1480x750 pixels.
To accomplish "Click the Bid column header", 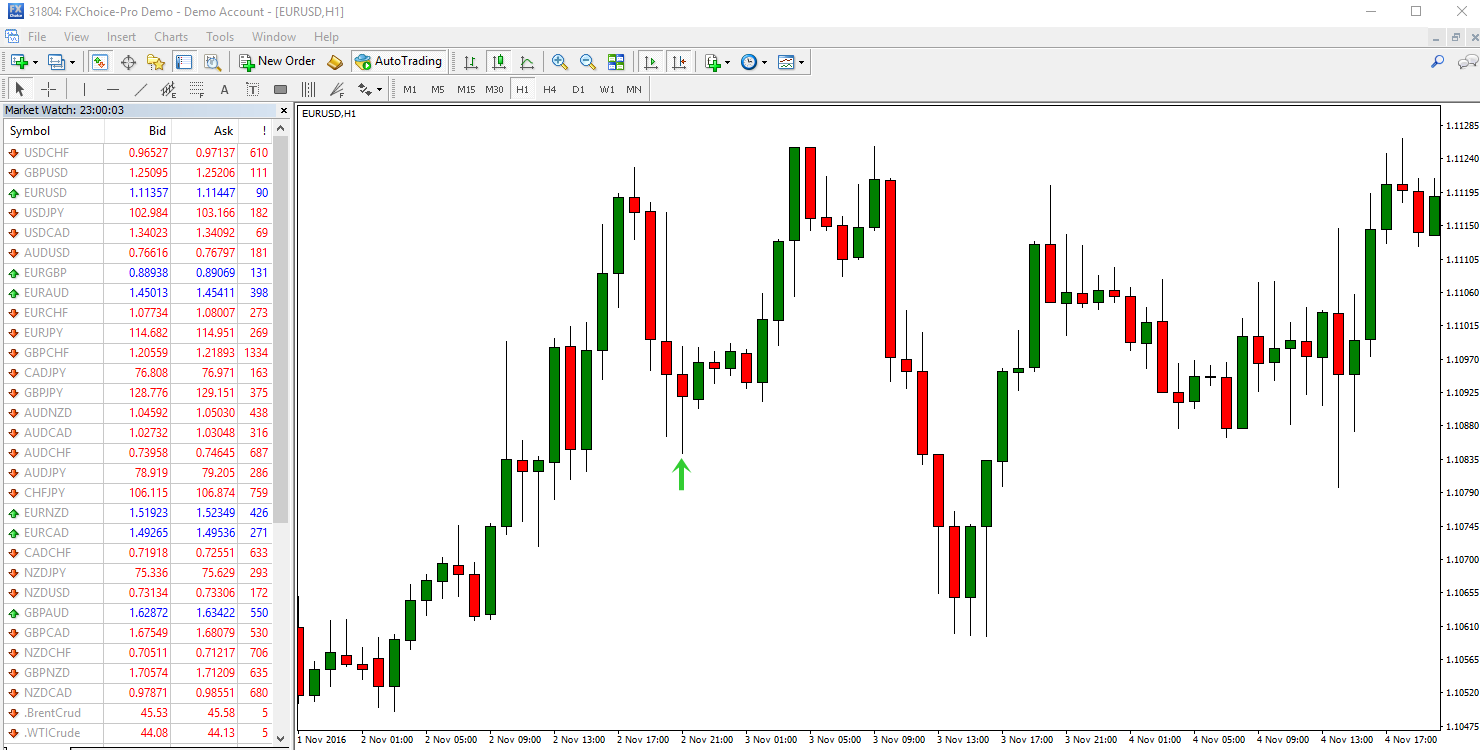I will tap(138, 131).
